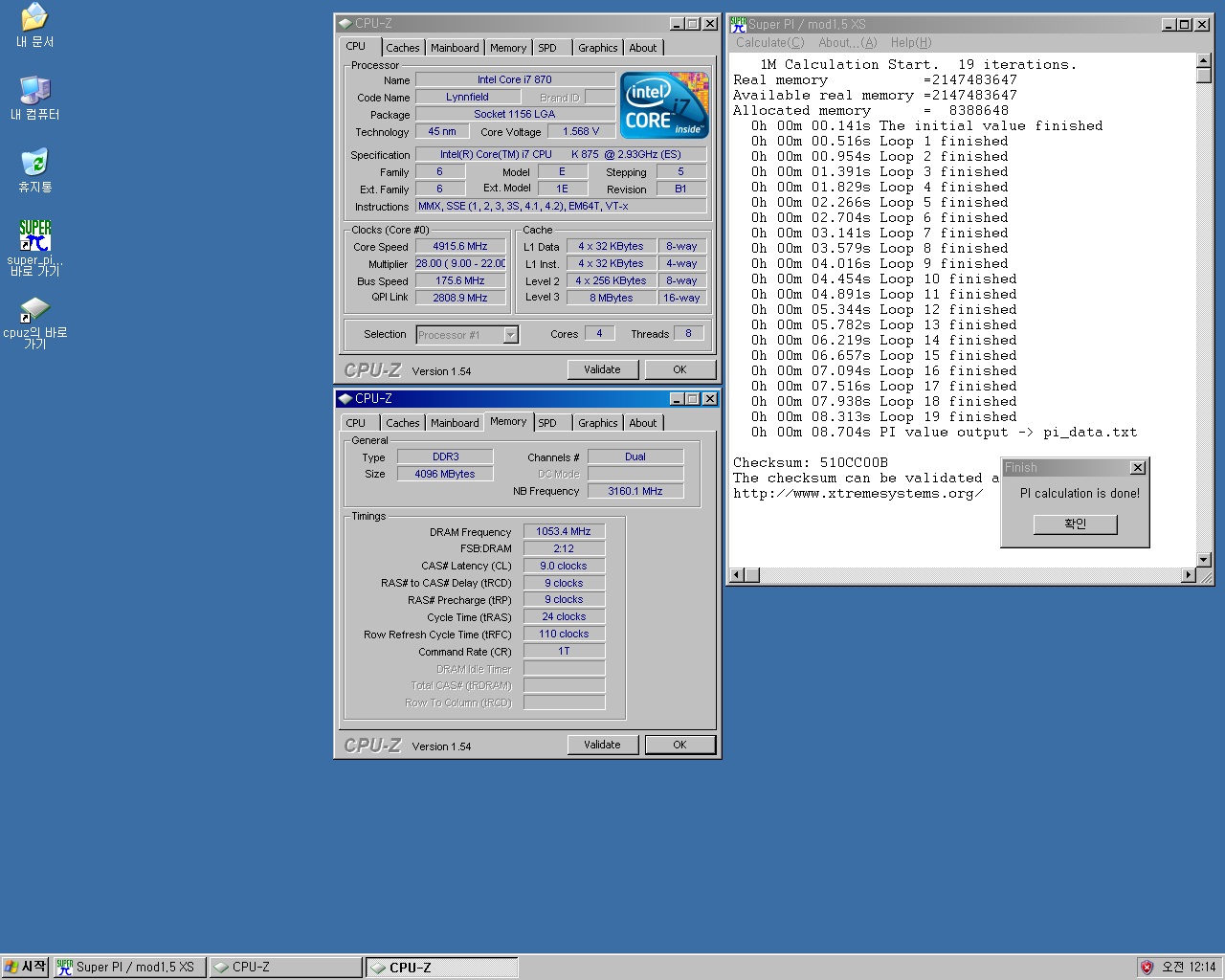Open the 내 문서 desktop icon
Viewport: 1225px width, 980px height.
click(34, 26)
